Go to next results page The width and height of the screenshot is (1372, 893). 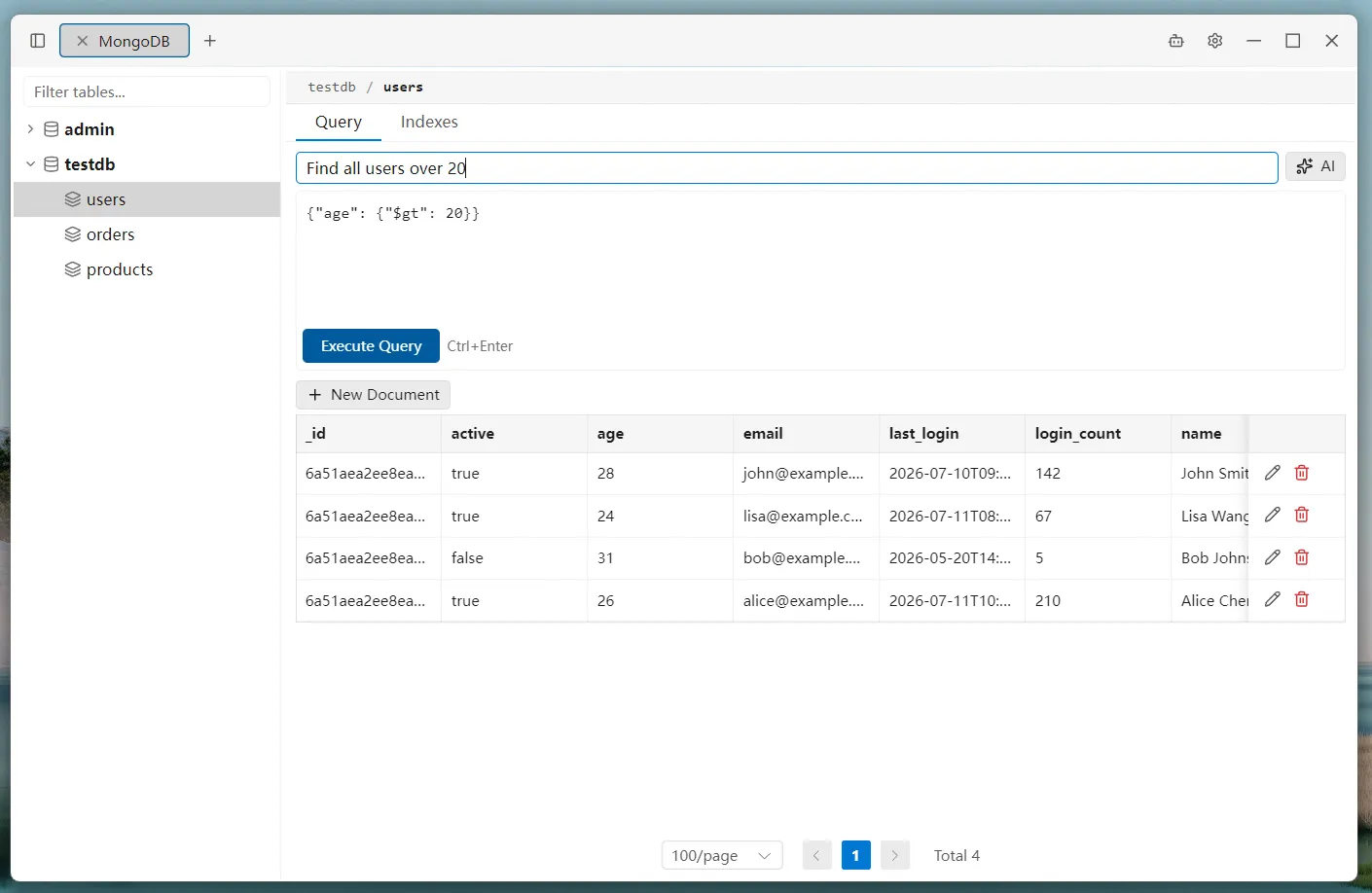point(895,855)
